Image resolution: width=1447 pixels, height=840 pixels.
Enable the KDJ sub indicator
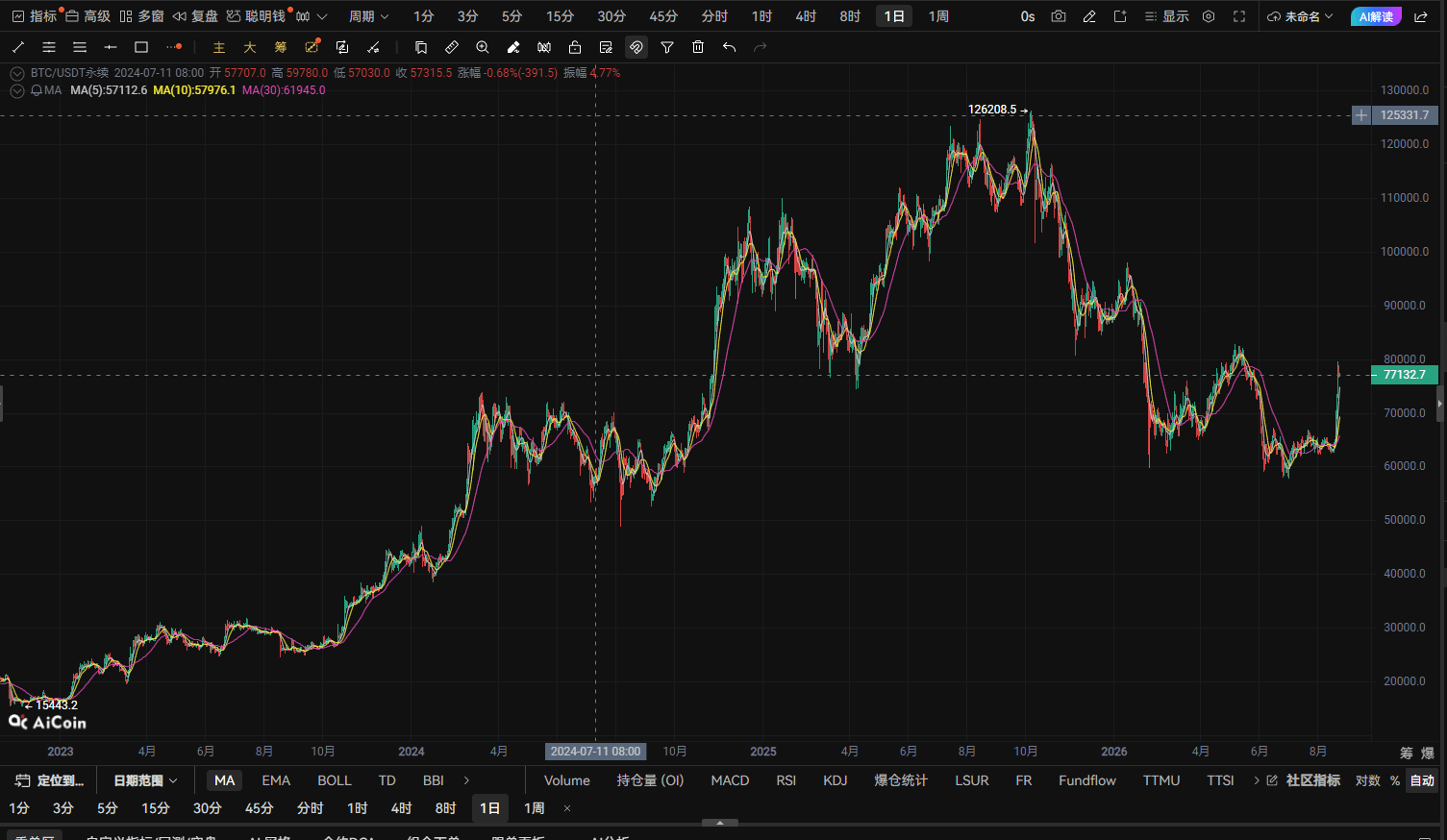coord(836,780)
